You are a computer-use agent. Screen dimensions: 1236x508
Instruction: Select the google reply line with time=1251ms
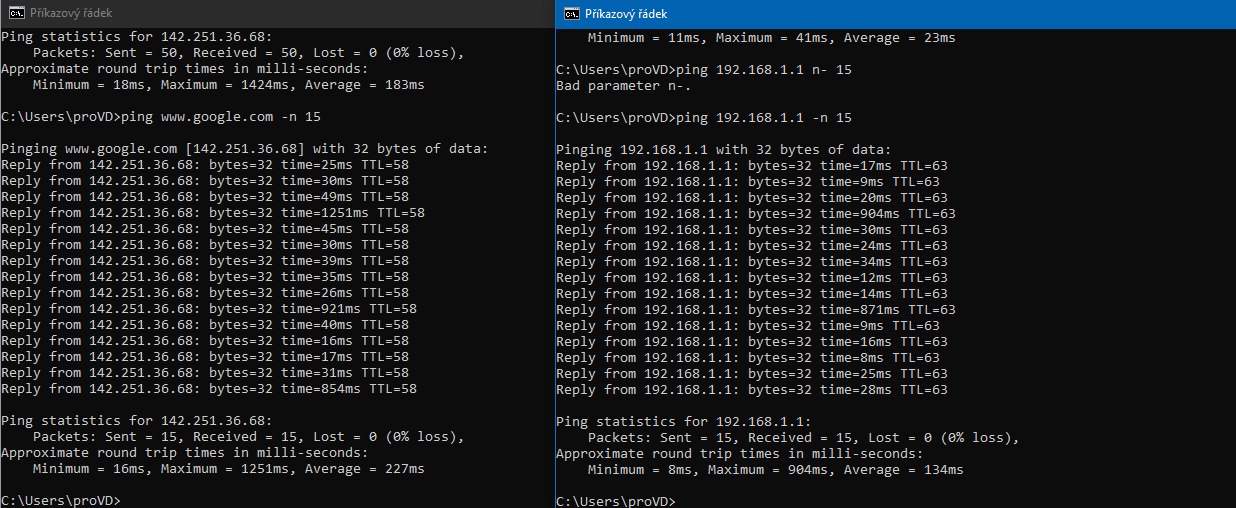pyautogui.click(x=213, y=213)
